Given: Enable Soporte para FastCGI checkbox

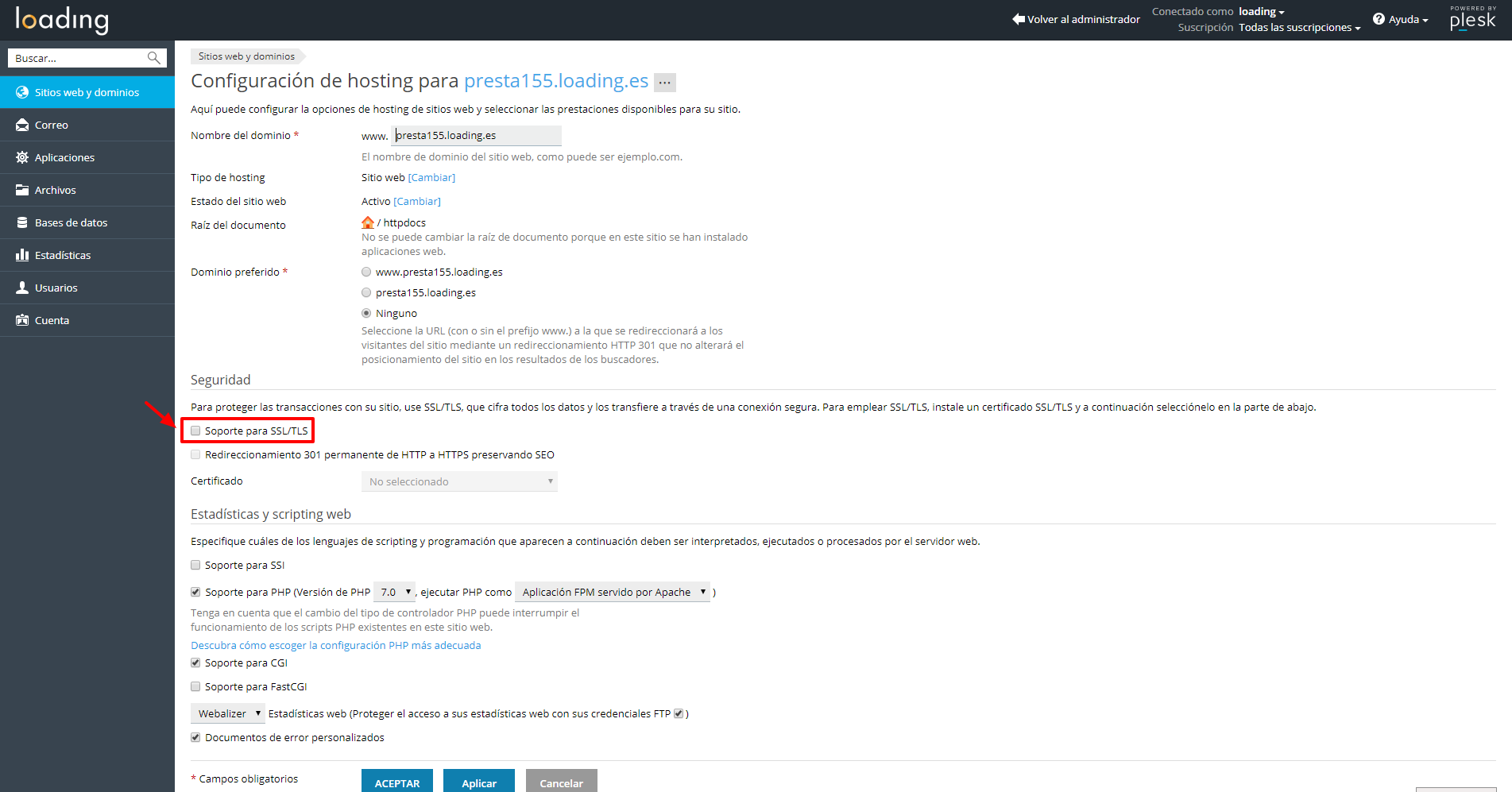Looking at the screenshot, I should [195, 686].
